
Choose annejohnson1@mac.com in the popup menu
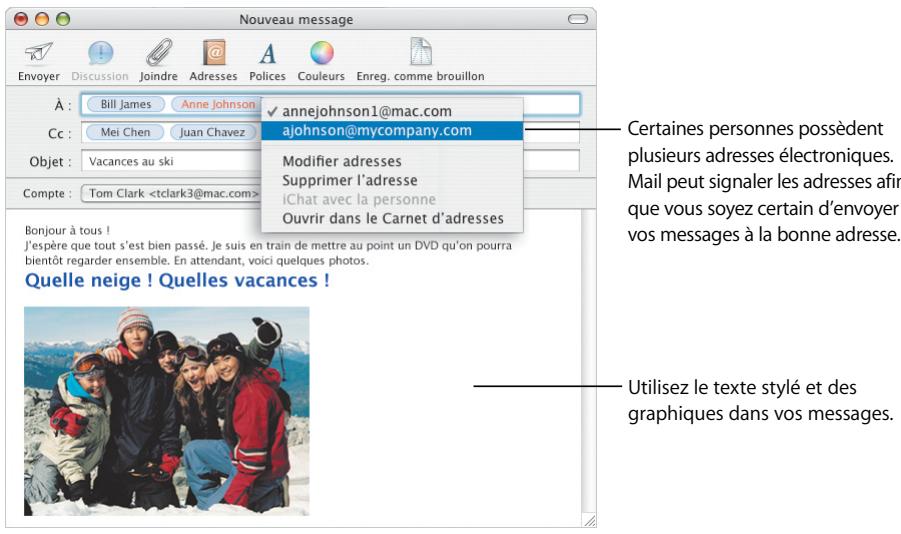[x=392, y=111]
